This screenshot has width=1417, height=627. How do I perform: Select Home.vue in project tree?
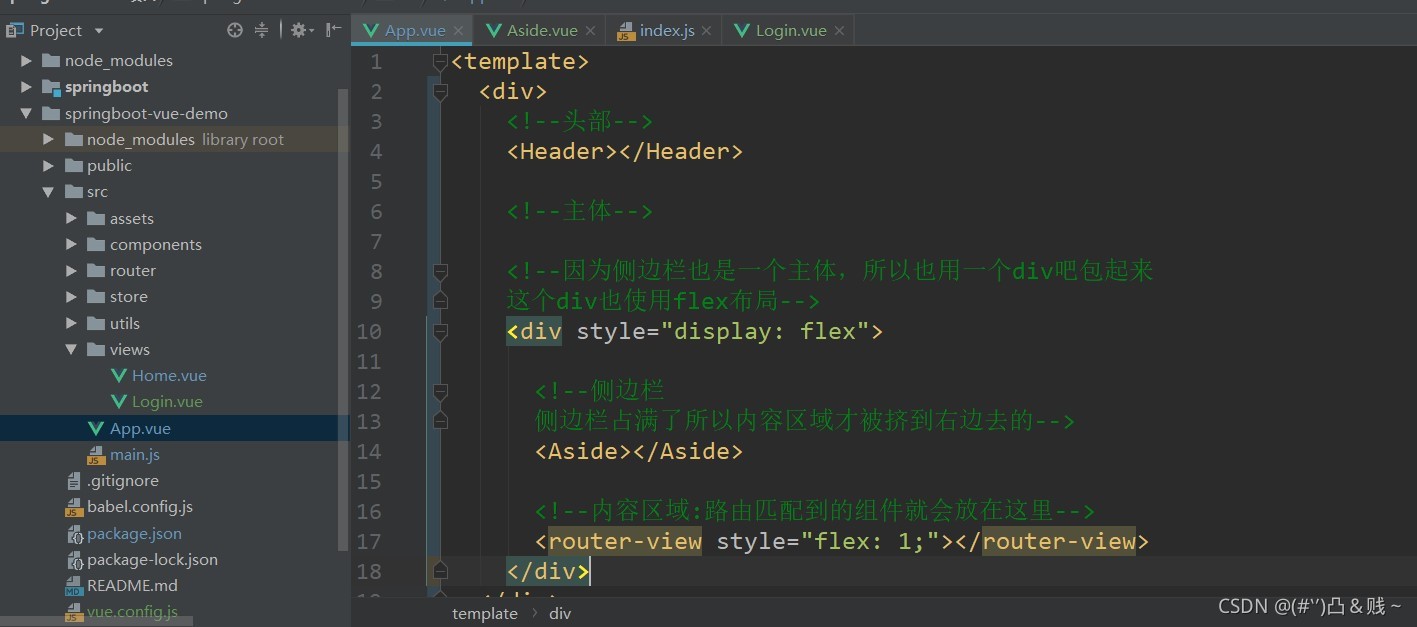point(169,376)
